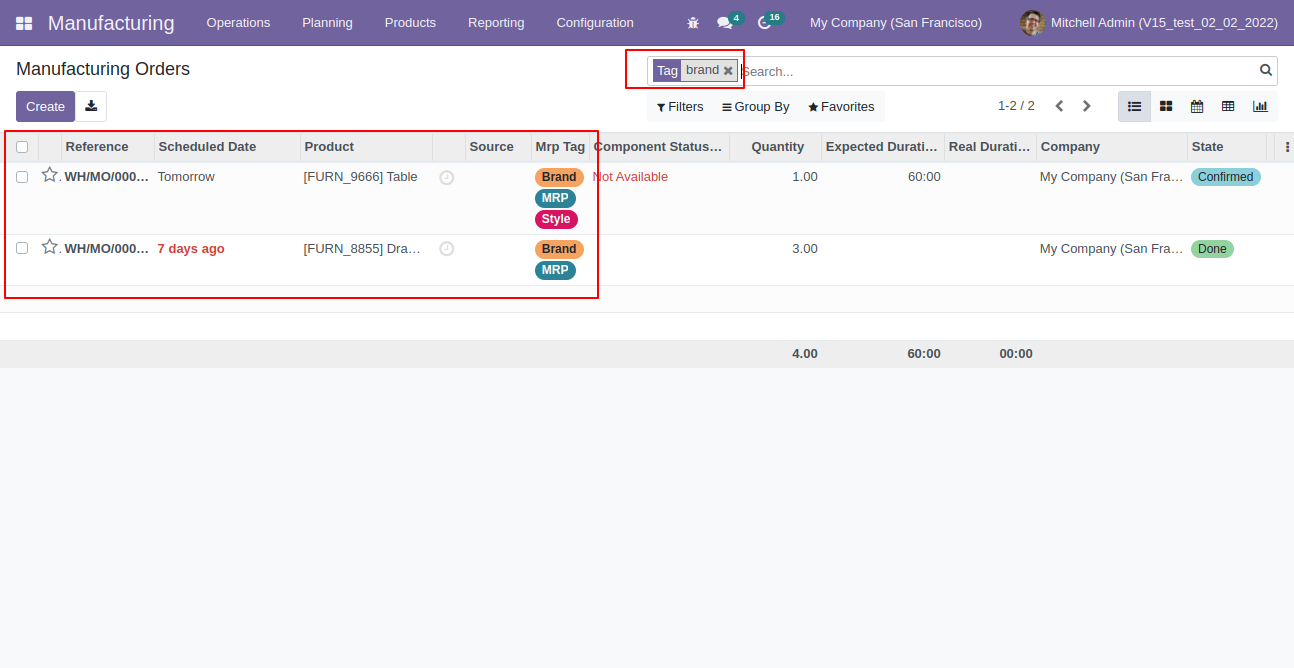Select the Table order row checkbox
The width and height of the screenshot is (1294, 668).
tap(22, 177)
